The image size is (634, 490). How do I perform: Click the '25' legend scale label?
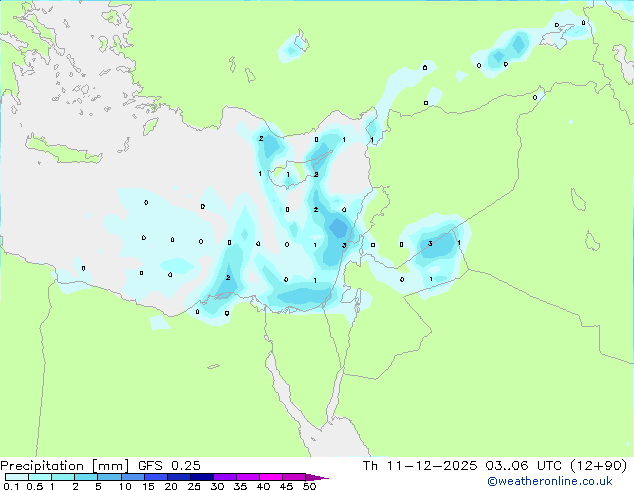click(x=194, y=486)
